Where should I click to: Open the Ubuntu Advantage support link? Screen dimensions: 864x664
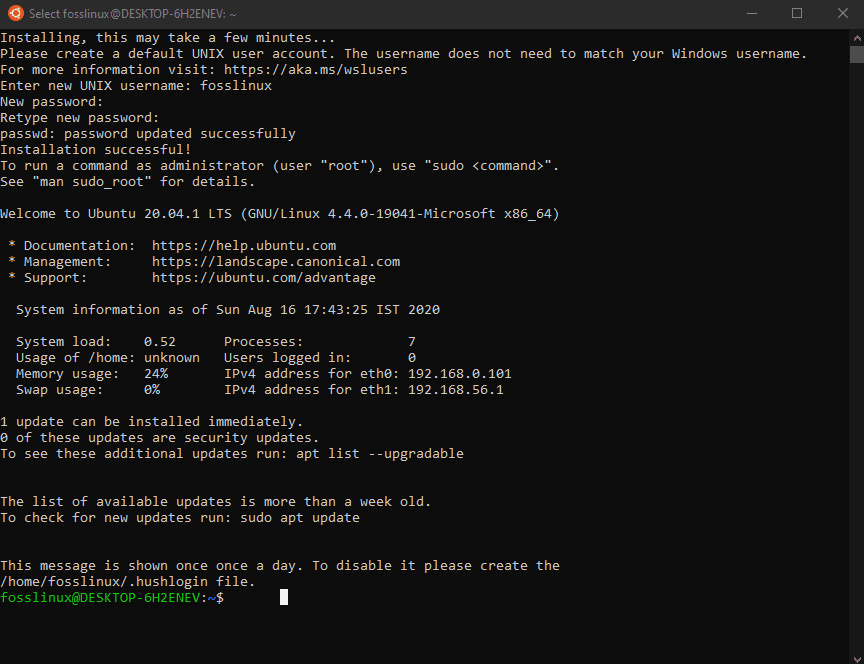click(x=263, y=277)
